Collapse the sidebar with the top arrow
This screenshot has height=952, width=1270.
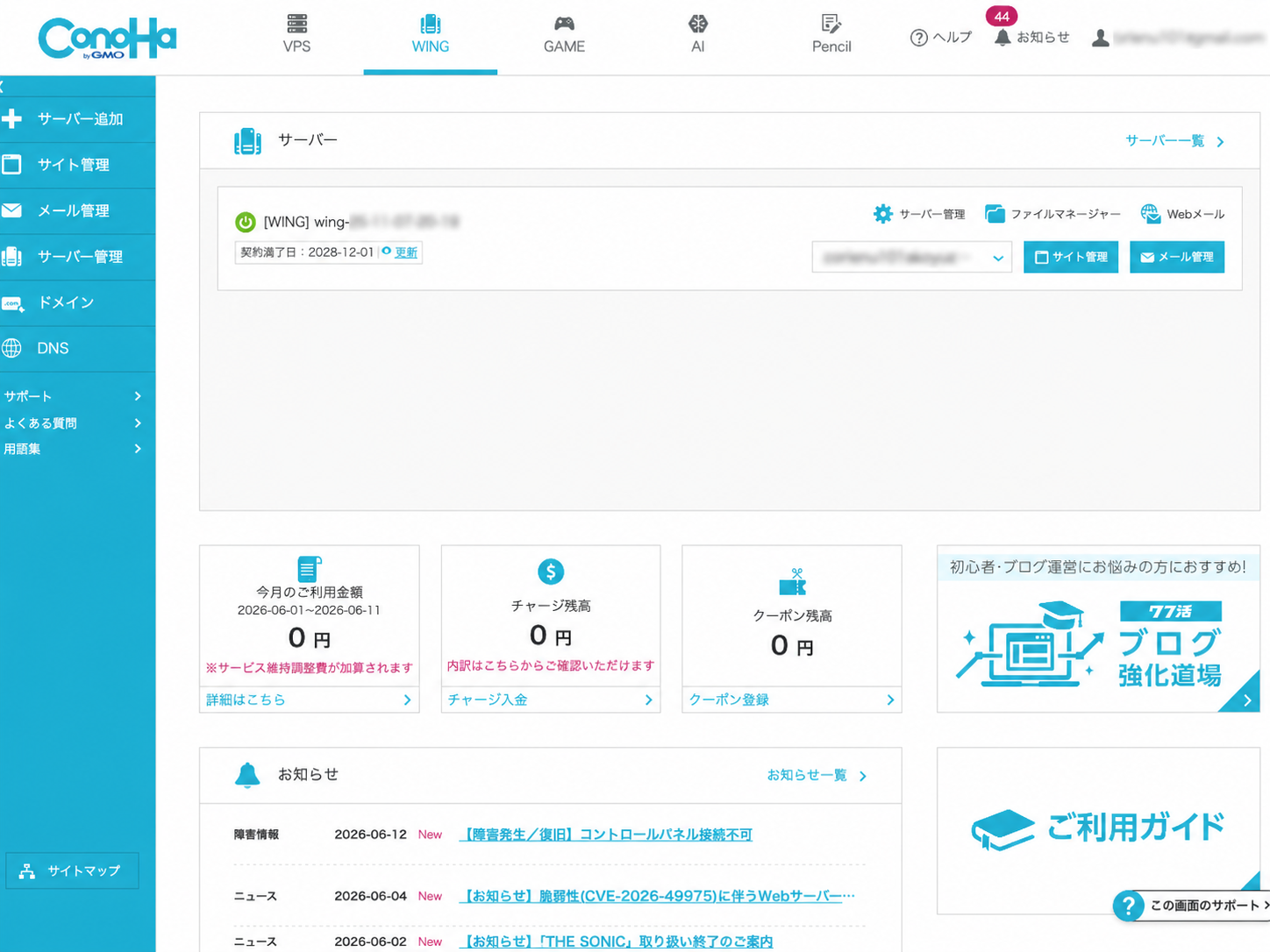[3, 86]
